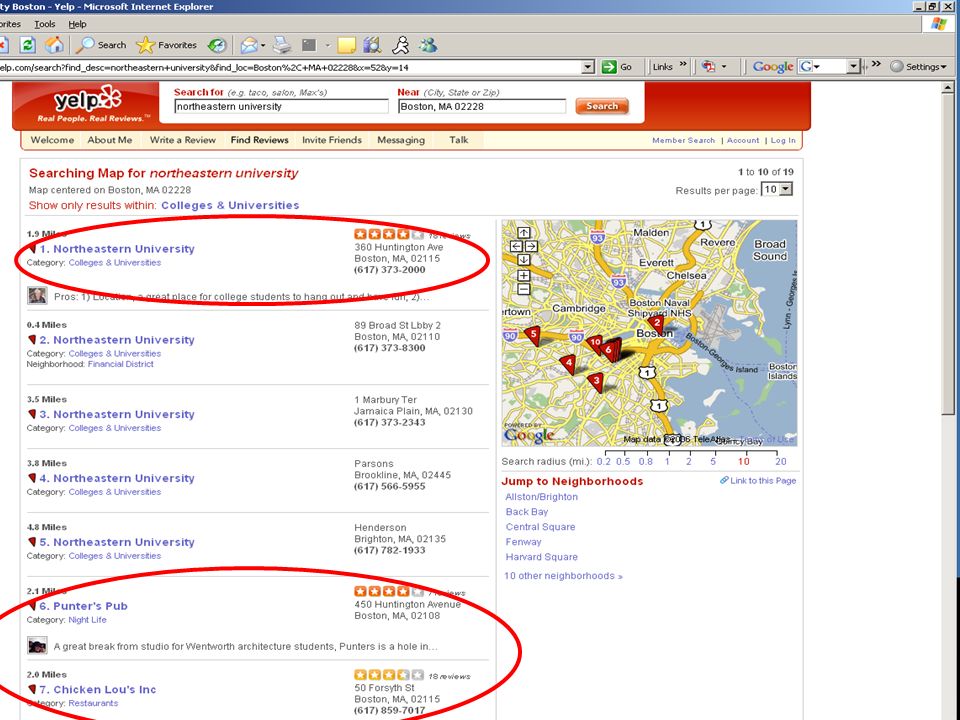Open the PDF converter dropdown arrow
960x720 pixels.
coord(724,67)
